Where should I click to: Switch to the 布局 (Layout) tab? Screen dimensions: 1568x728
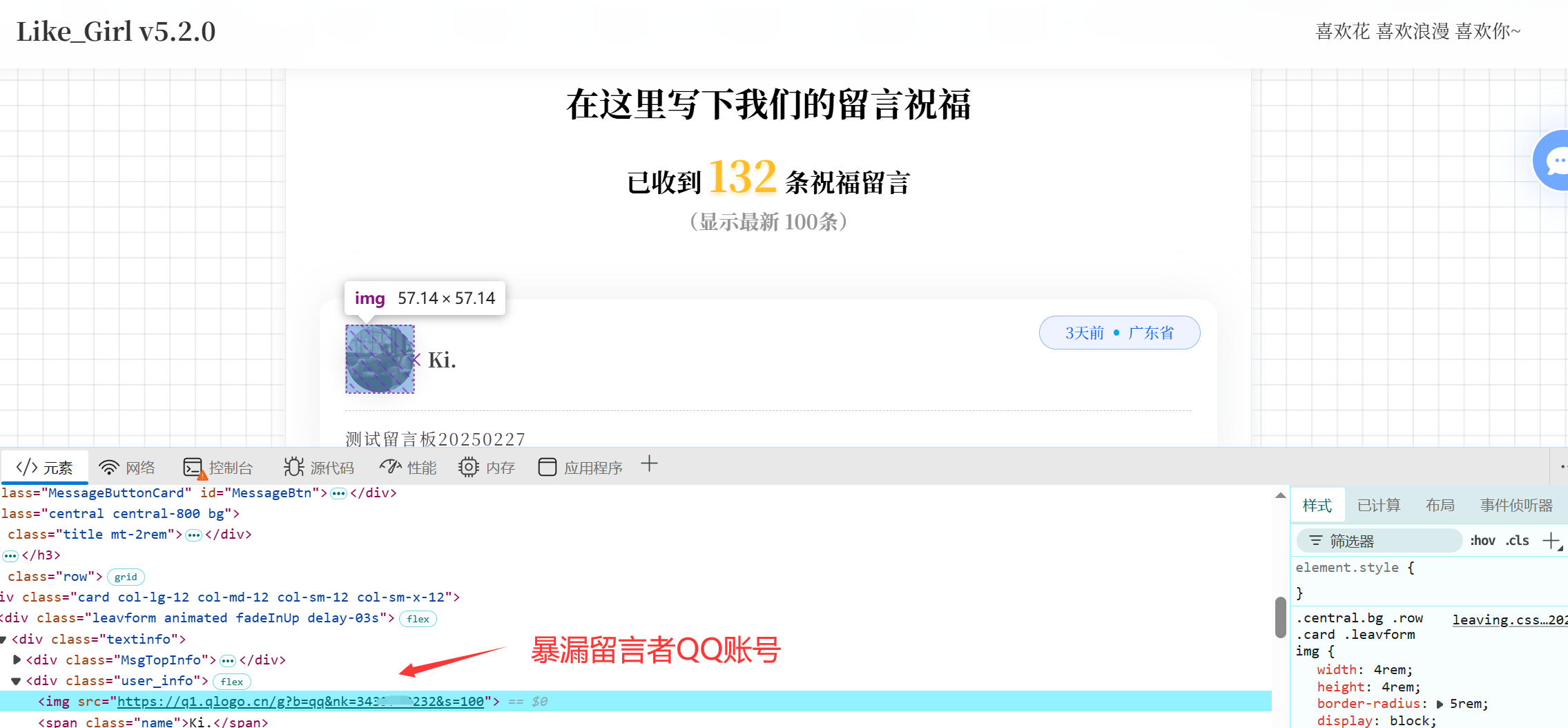click(1440, 505)
